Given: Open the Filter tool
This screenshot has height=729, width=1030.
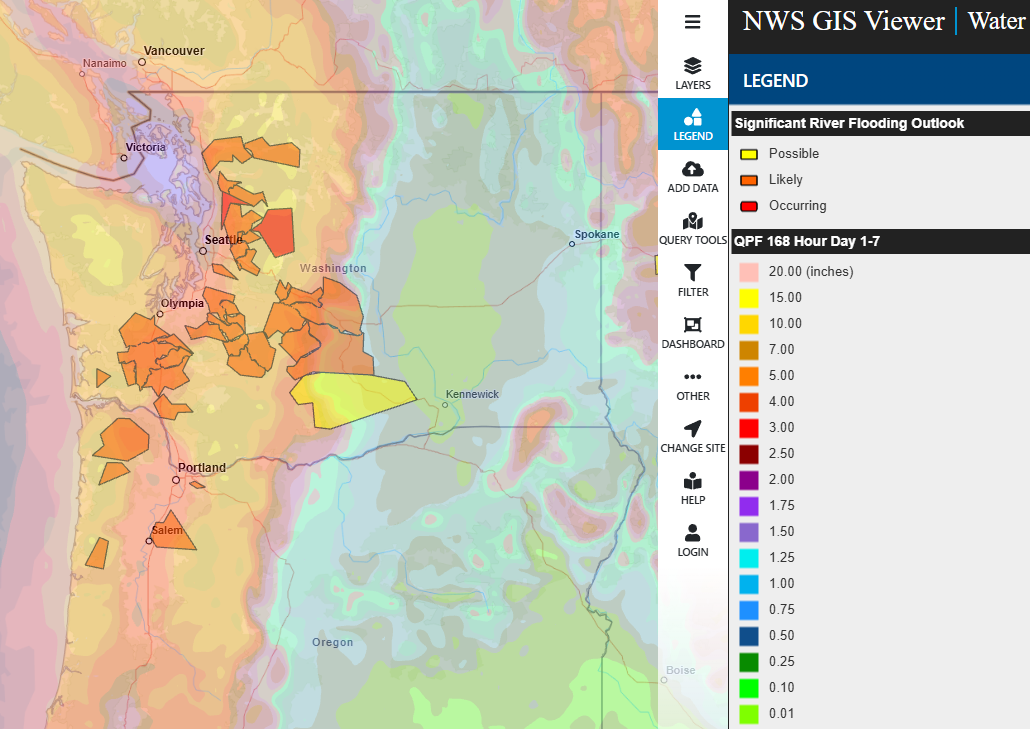Looking at the screenshot, I should 692,281.
